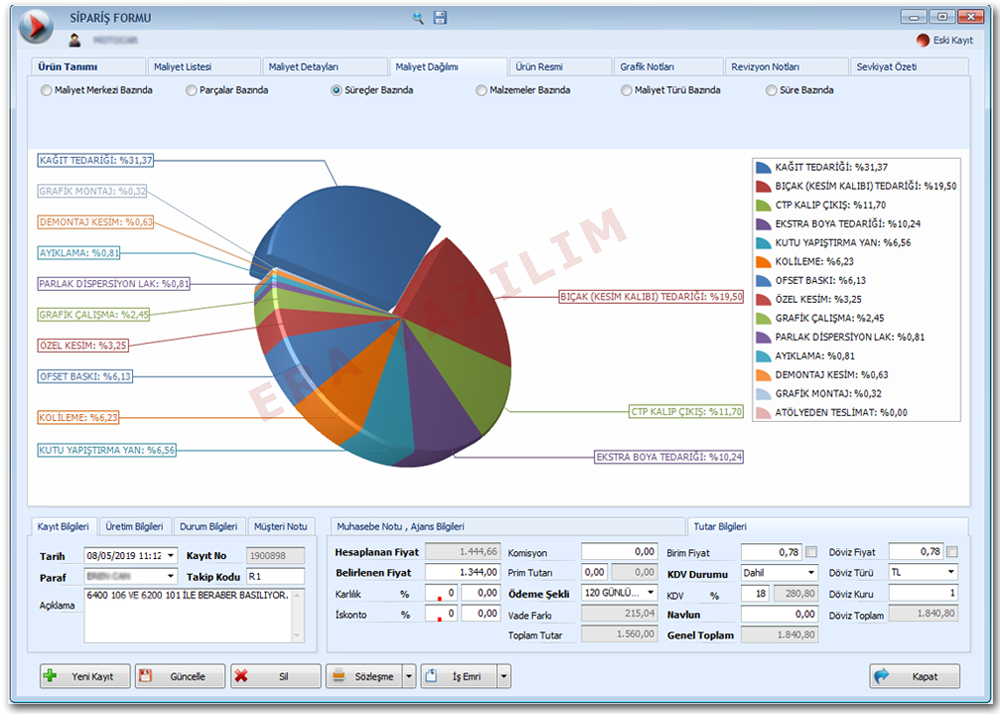Click the blue arrow Kapat icon
The height and width of the screenshot is (714, 1000).
click(882, 676)
